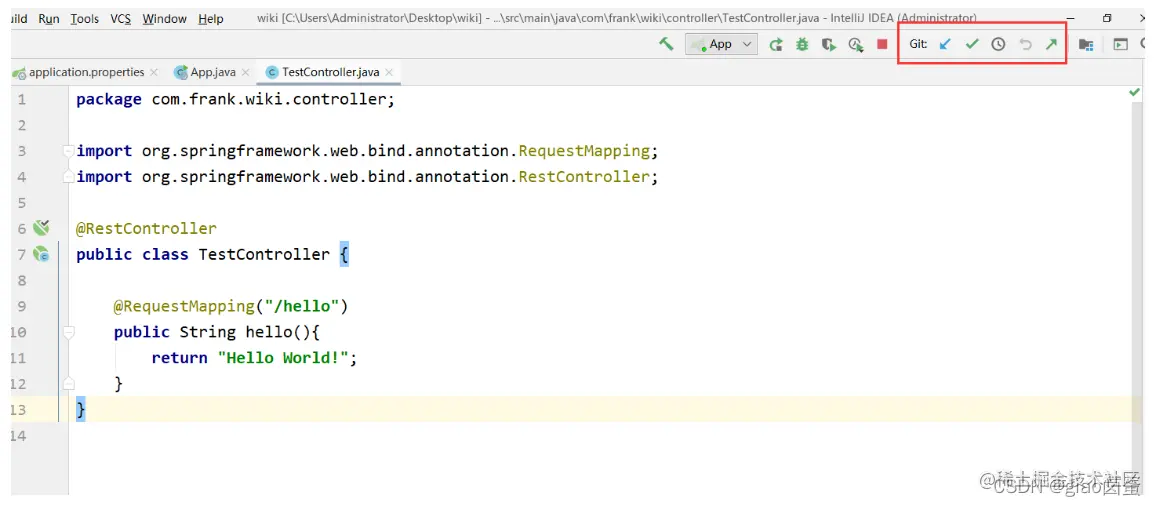Screen dimensions: 1156x506
Task: Close the App.java tab
Action: pos(246,72)
